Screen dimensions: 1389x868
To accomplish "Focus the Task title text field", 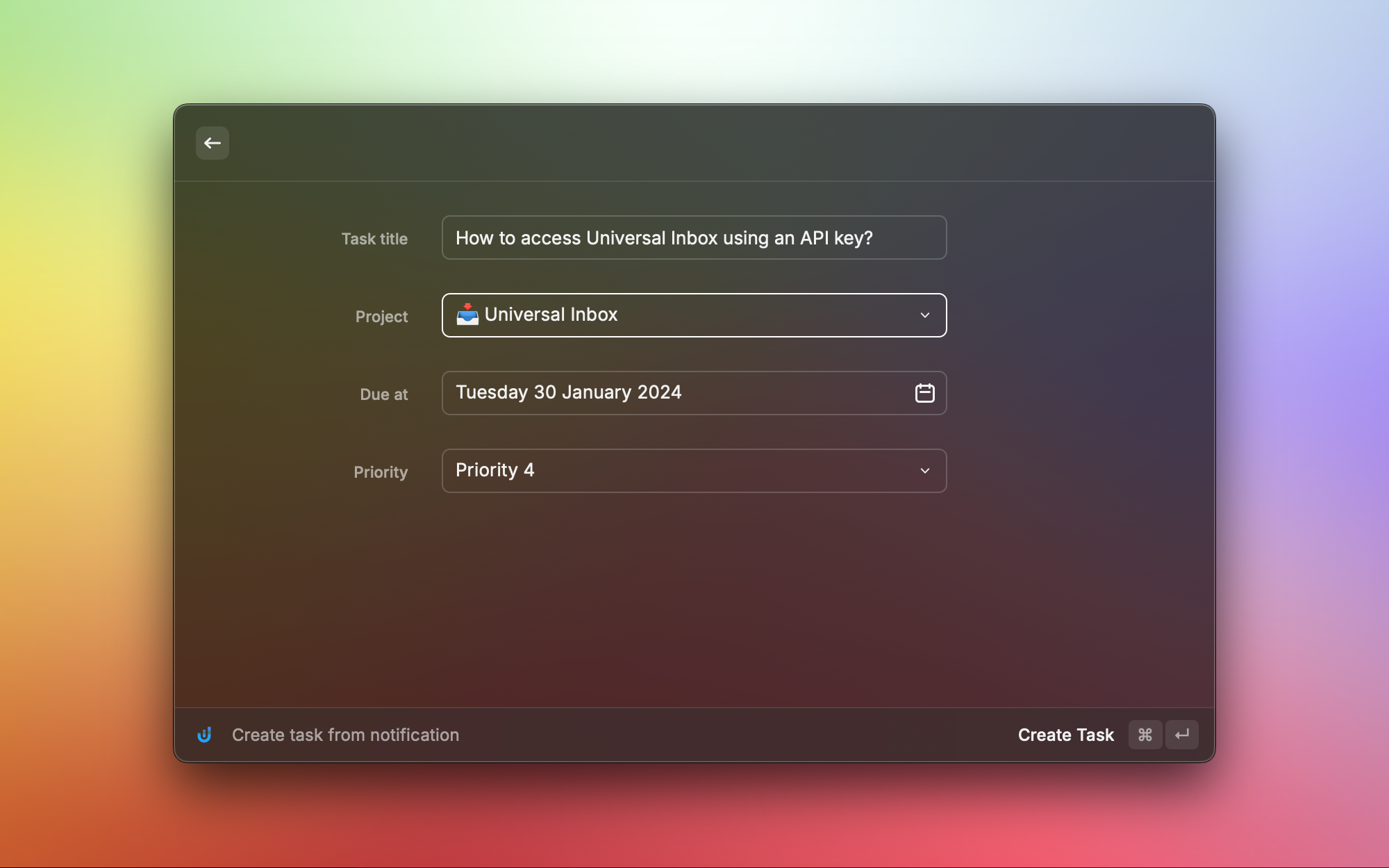I will (x=693, y=237).
